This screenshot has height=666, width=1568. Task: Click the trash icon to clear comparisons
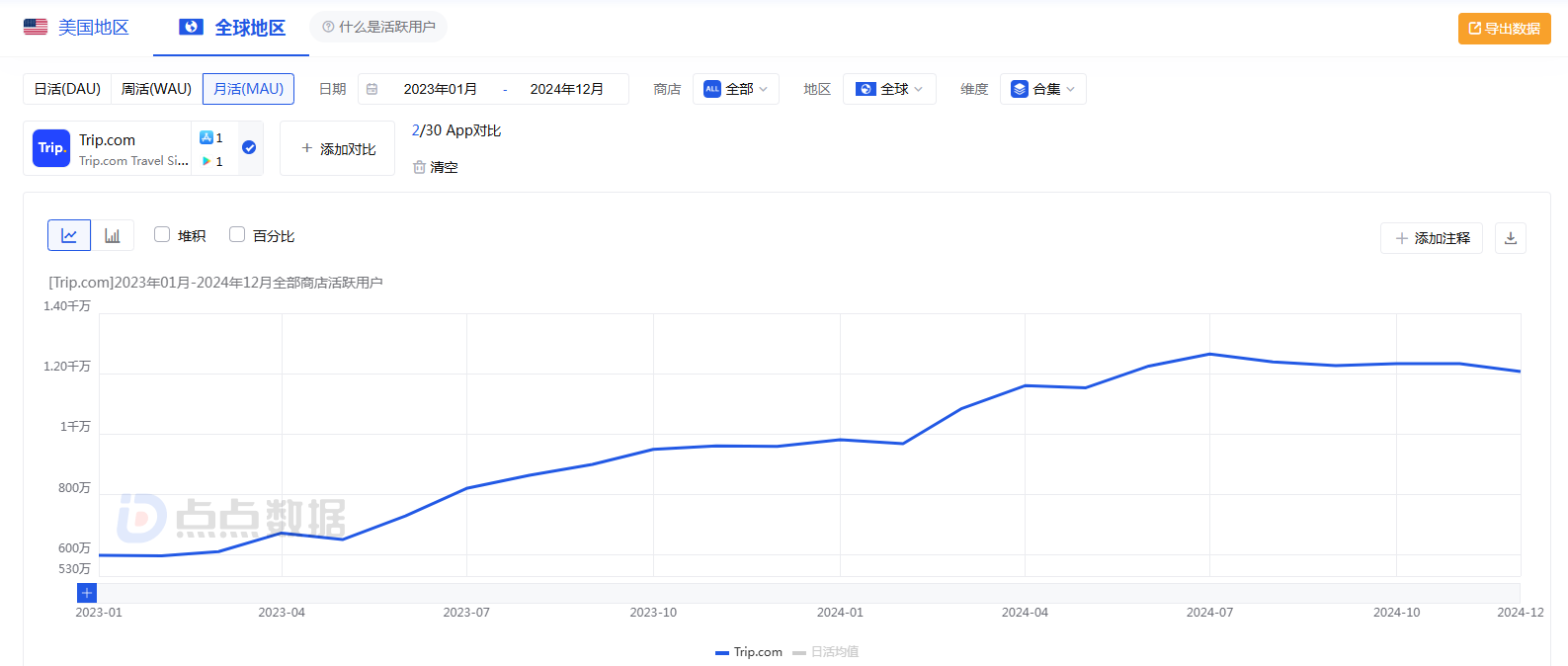419,167
